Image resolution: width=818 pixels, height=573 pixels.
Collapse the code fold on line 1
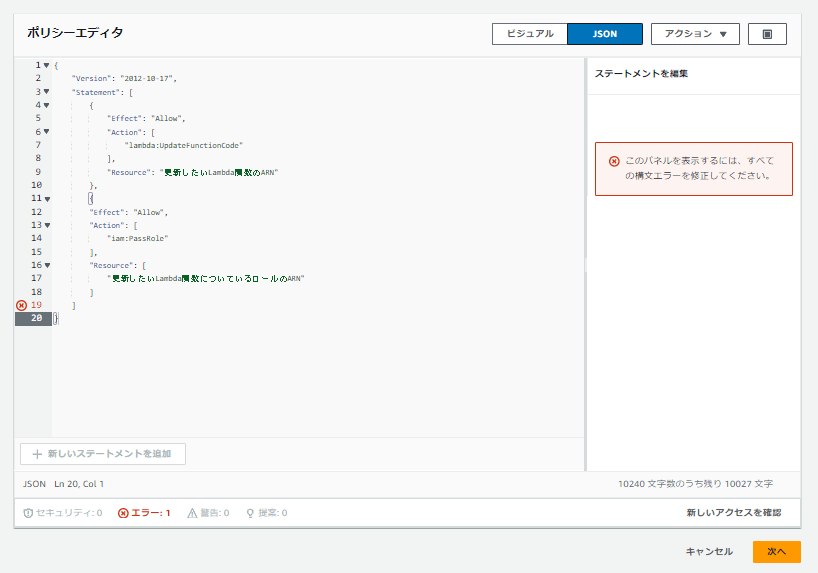[x=46, y=65]
